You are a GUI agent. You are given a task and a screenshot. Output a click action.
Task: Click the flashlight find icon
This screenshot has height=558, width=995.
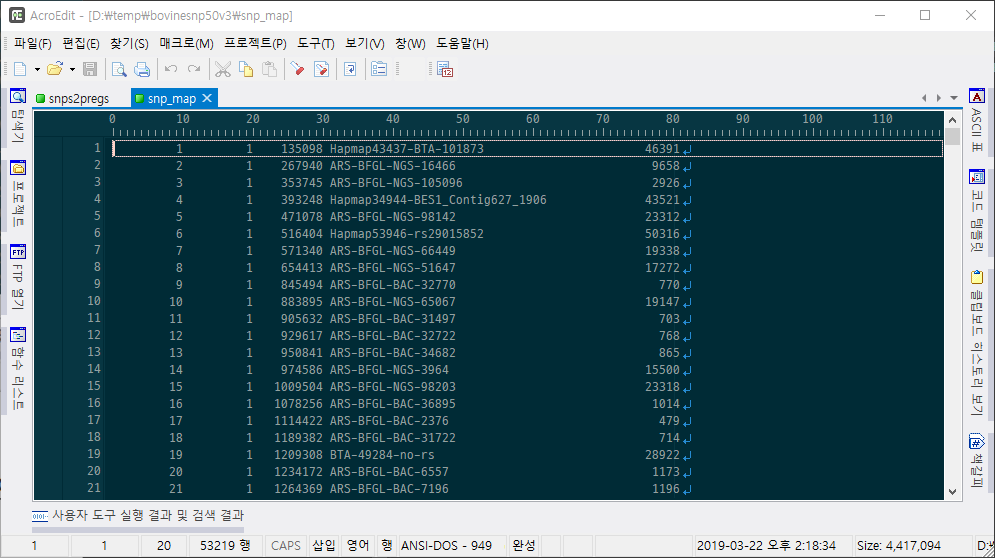coord(297,69)
